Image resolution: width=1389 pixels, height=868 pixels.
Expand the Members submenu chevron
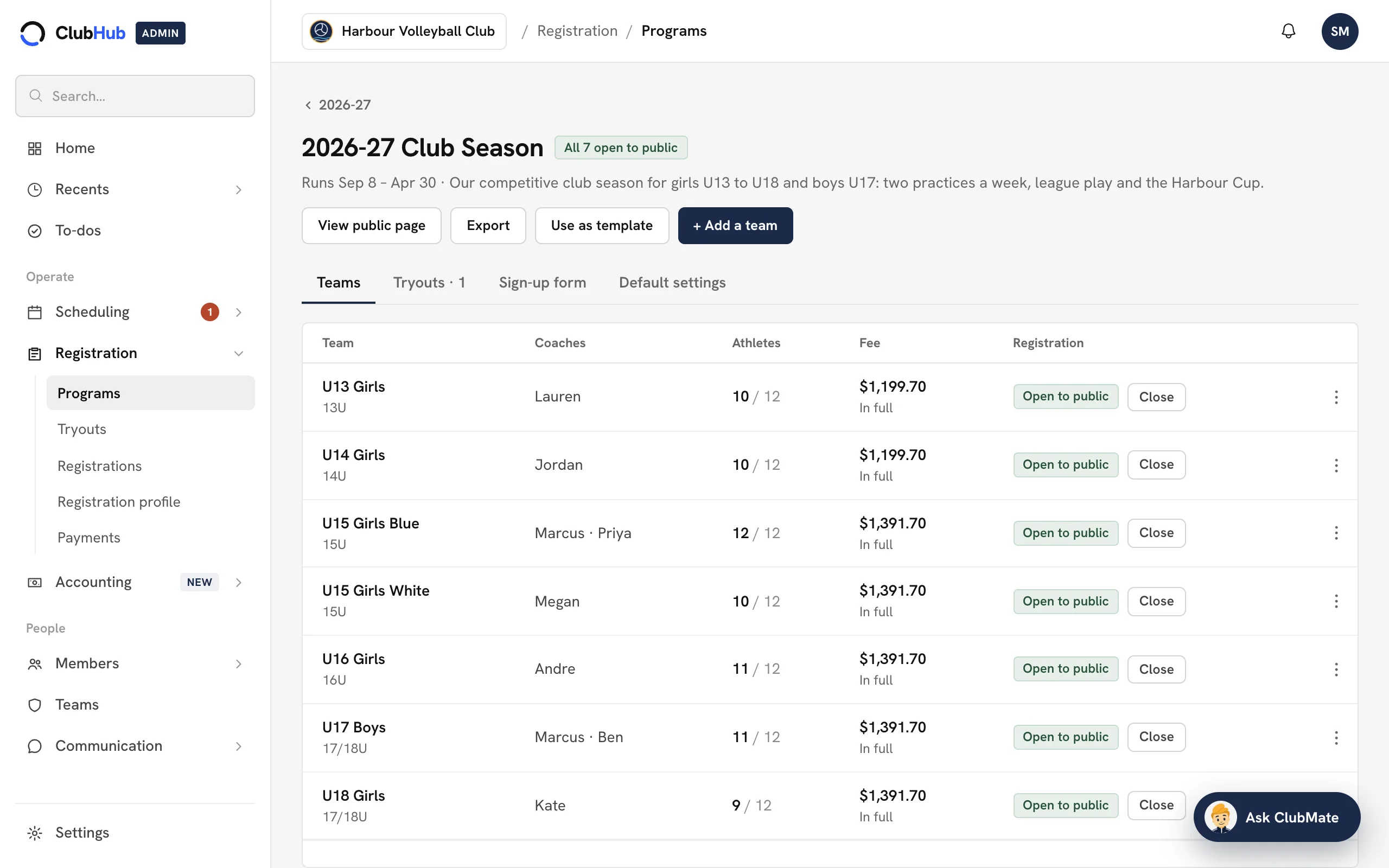pyautogui.click(x=238, y=664)
